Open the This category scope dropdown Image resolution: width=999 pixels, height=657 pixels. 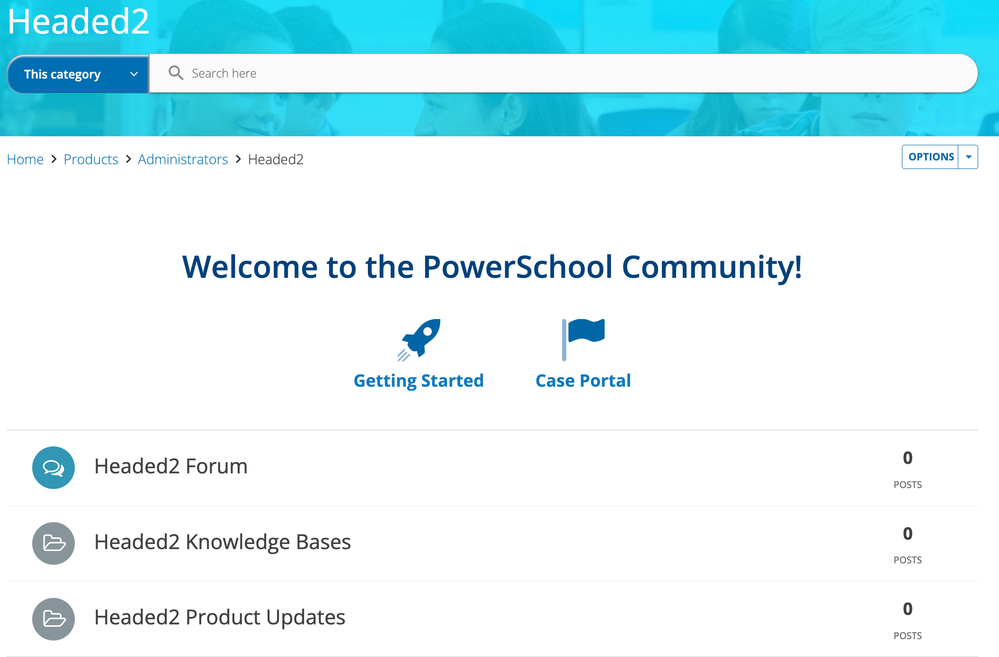click(x=78, y=74)
